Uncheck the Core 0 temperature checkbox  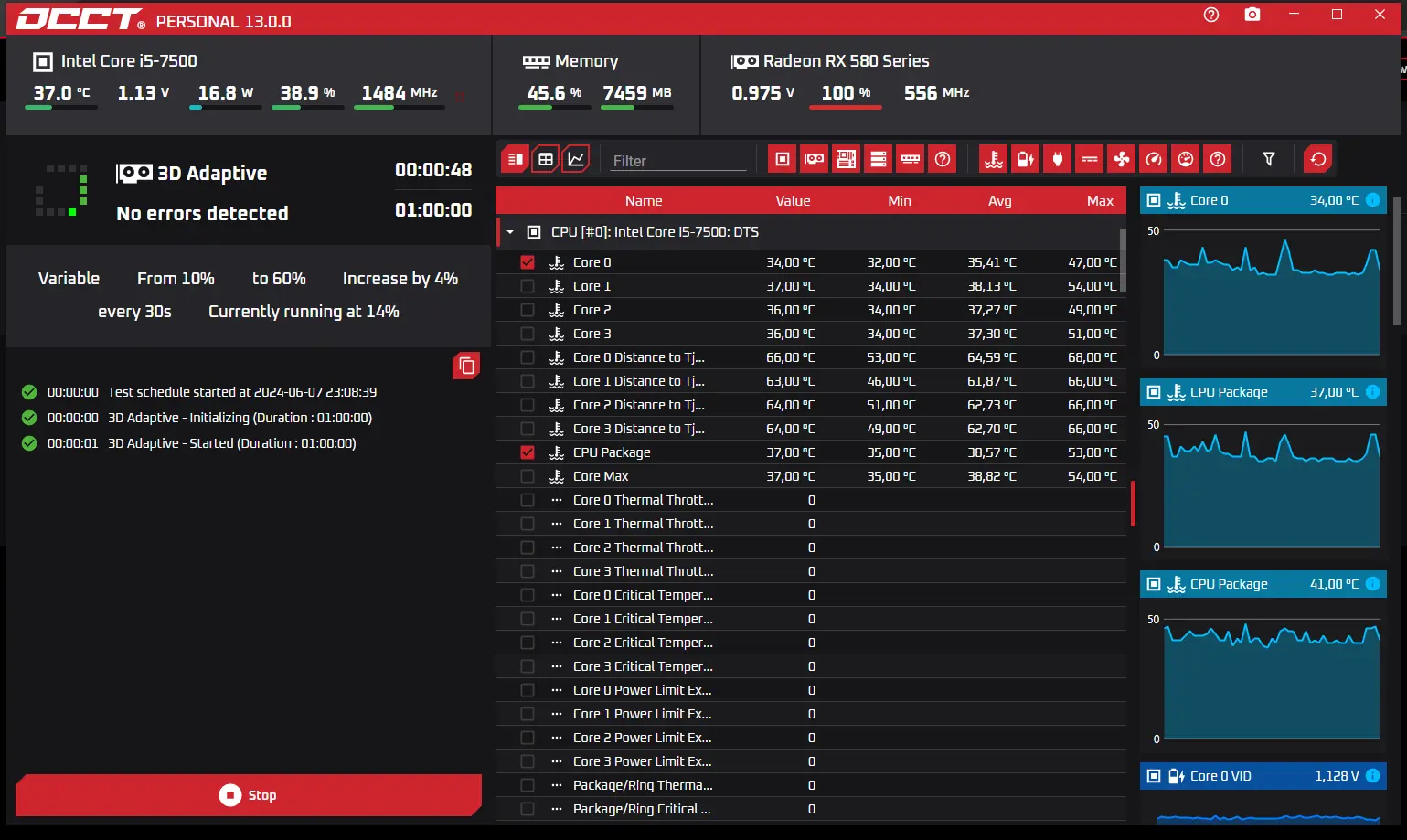point(528,262)
